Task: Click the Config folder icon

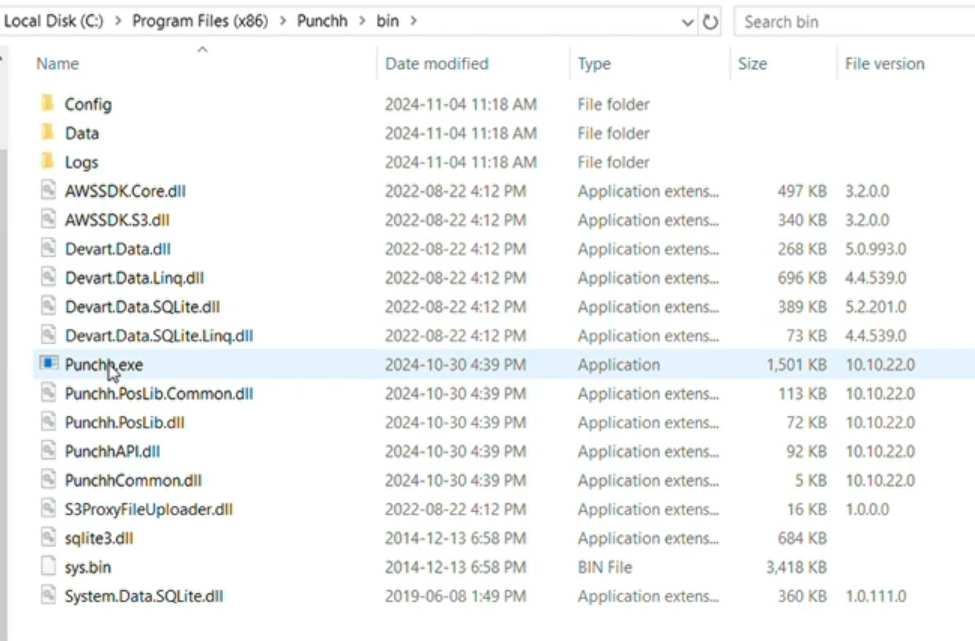Action: [x=48, y=103]
